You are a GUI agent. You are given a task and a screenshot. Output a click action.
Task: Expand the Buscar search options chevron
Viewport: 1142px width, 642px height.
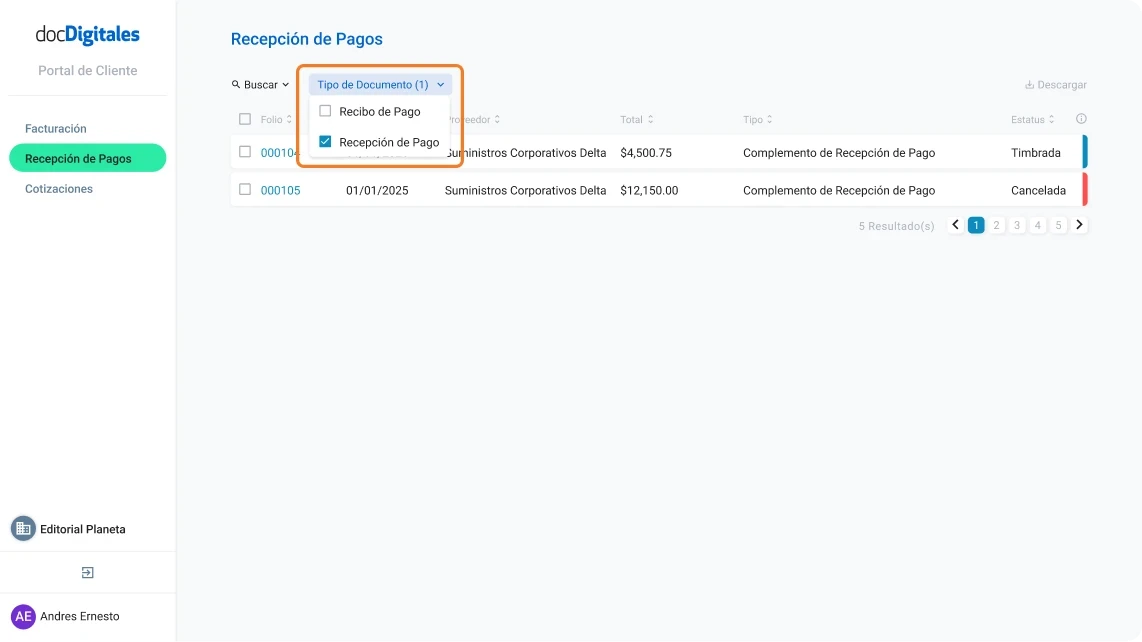(285, 84)
